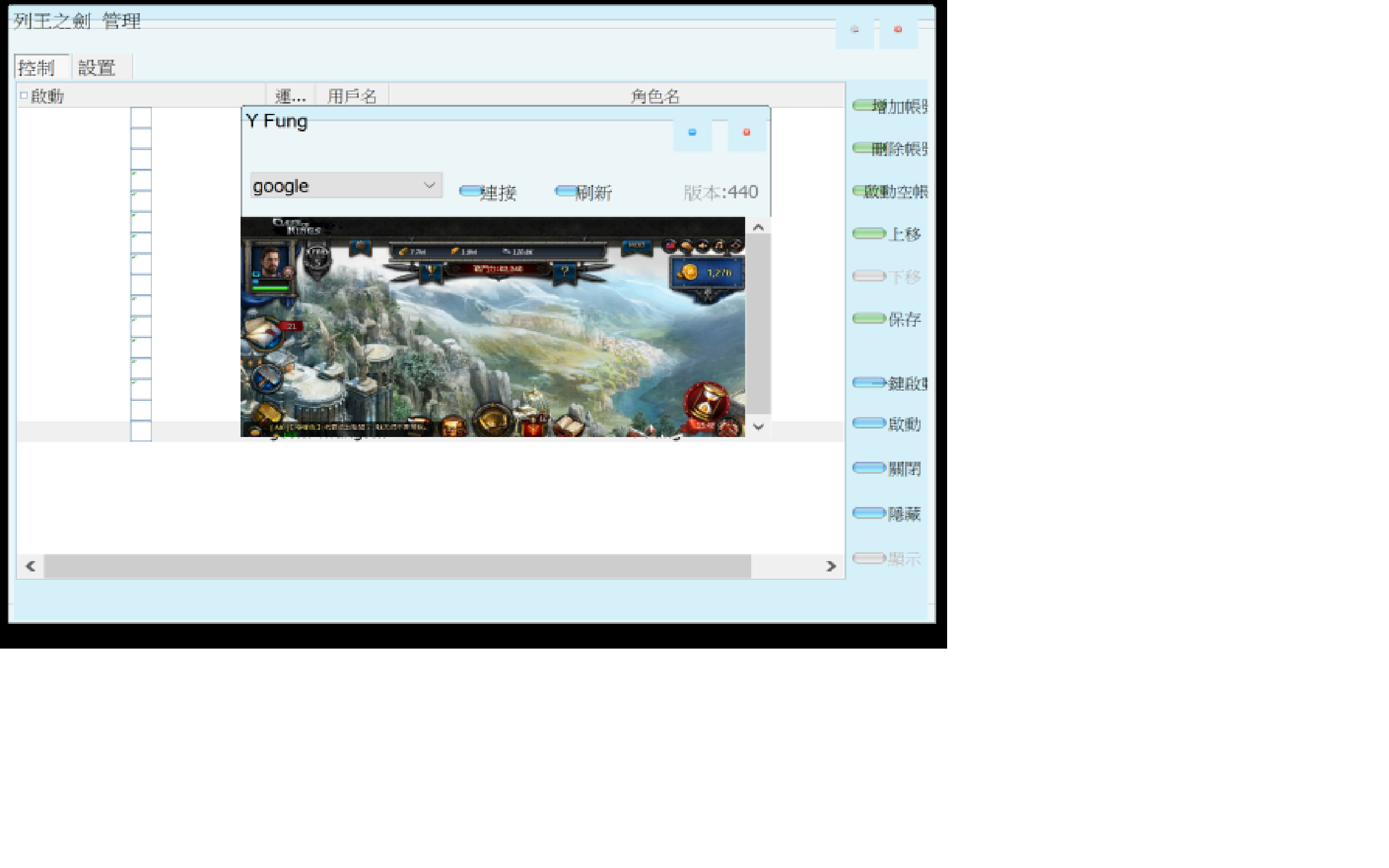Image resolution: width=1389 pixels, height=868 pixels.
Task: Minimize the Y Fung window
Action: 692,132
